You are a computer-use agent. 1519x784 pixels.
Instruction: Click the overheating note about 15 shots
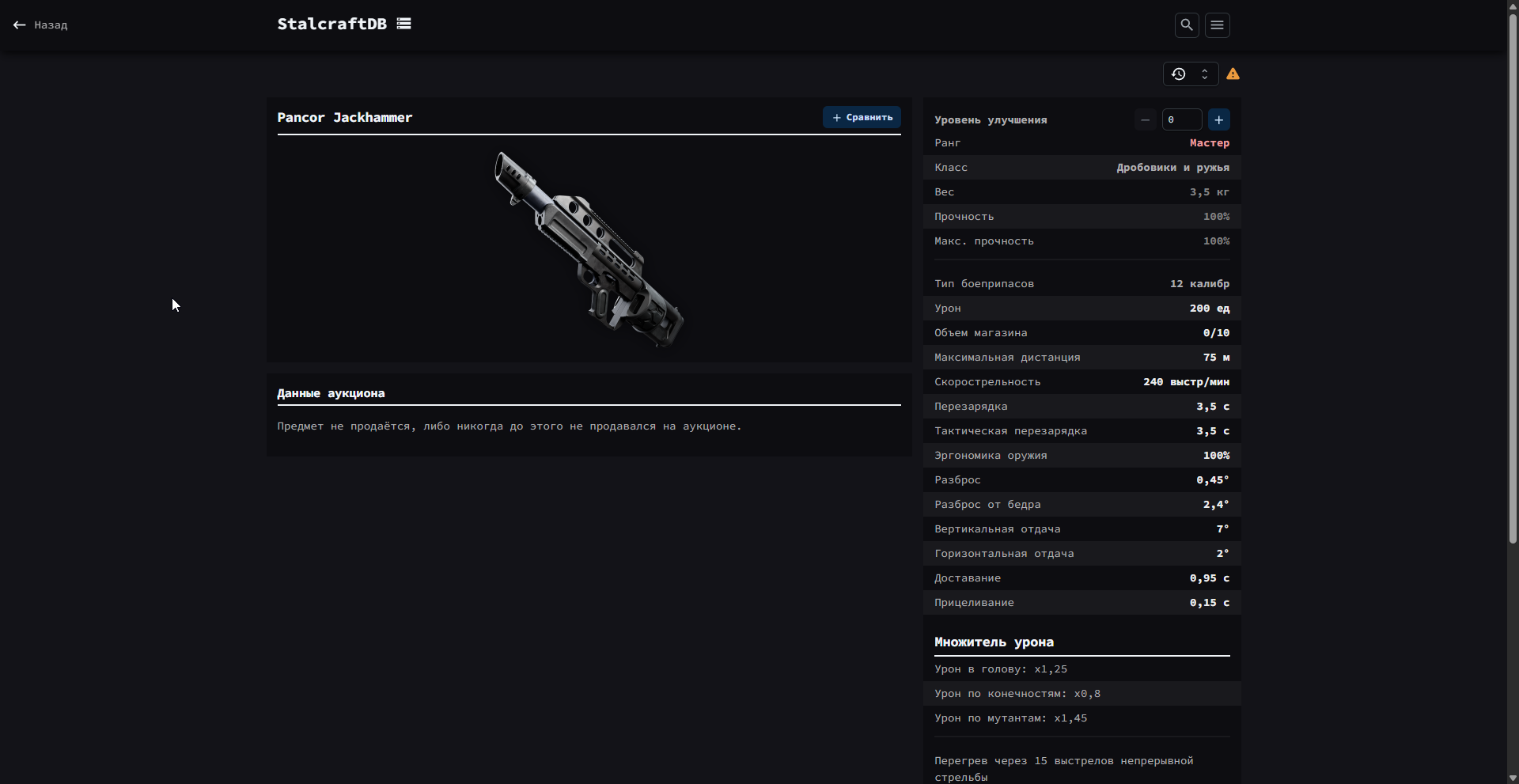pyautogui.click(x=1064, y=769)
